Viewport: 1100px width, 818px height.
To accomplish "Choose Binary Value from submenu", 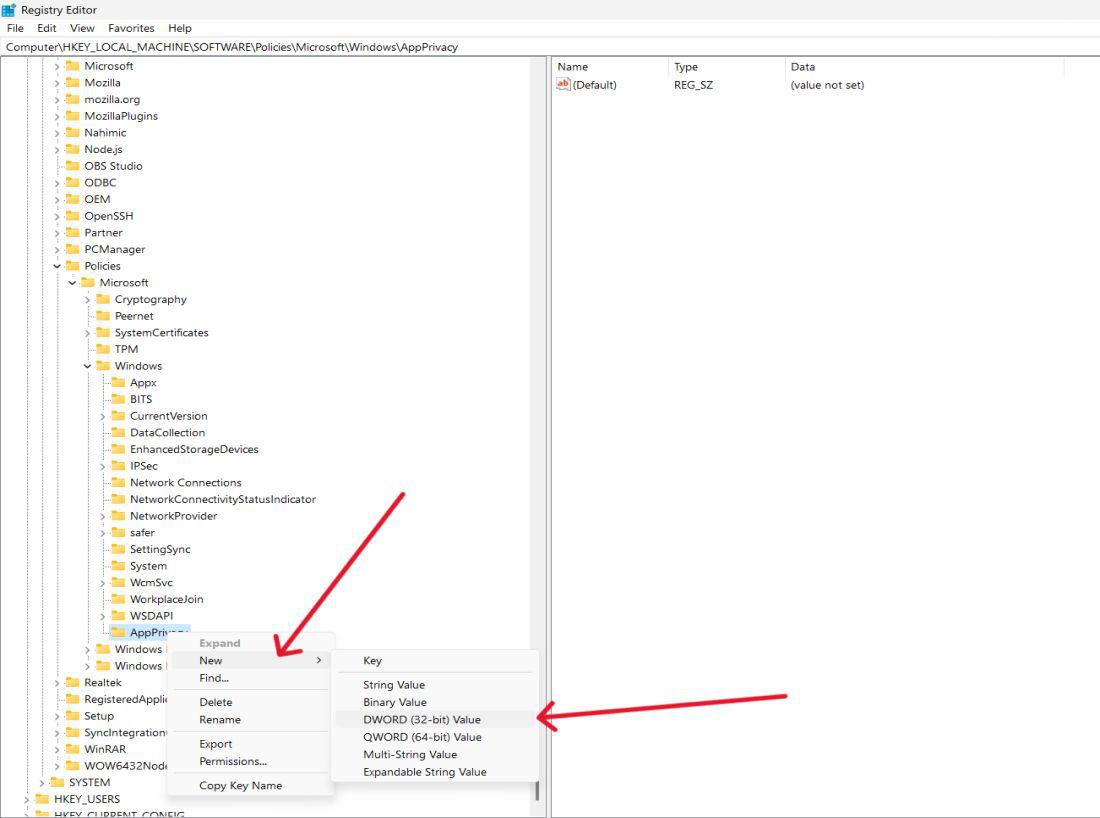I will [x=434, y=702].
